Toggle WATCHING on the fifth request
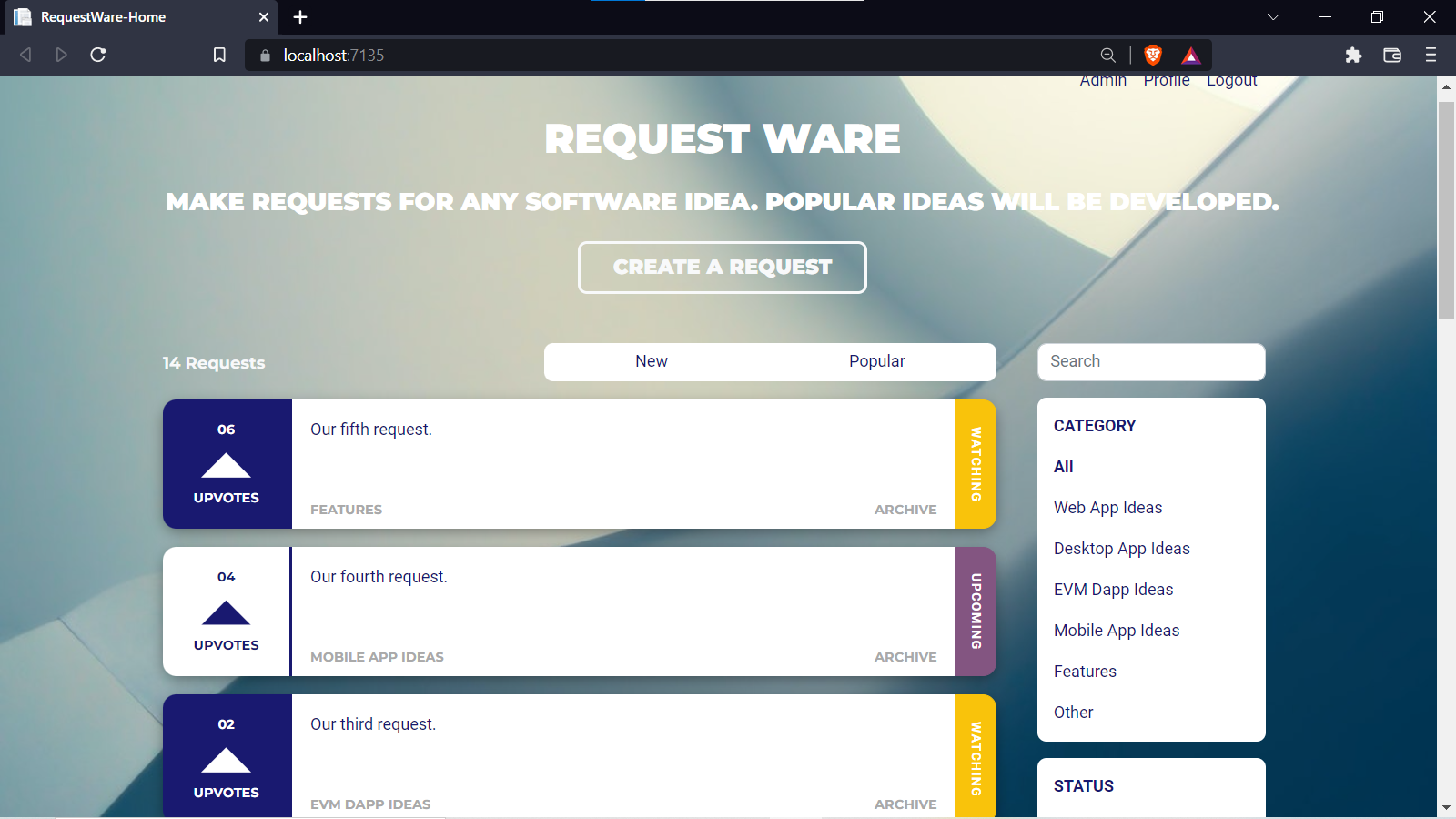This screenshot has width=1456, height=819. (976, 464)
